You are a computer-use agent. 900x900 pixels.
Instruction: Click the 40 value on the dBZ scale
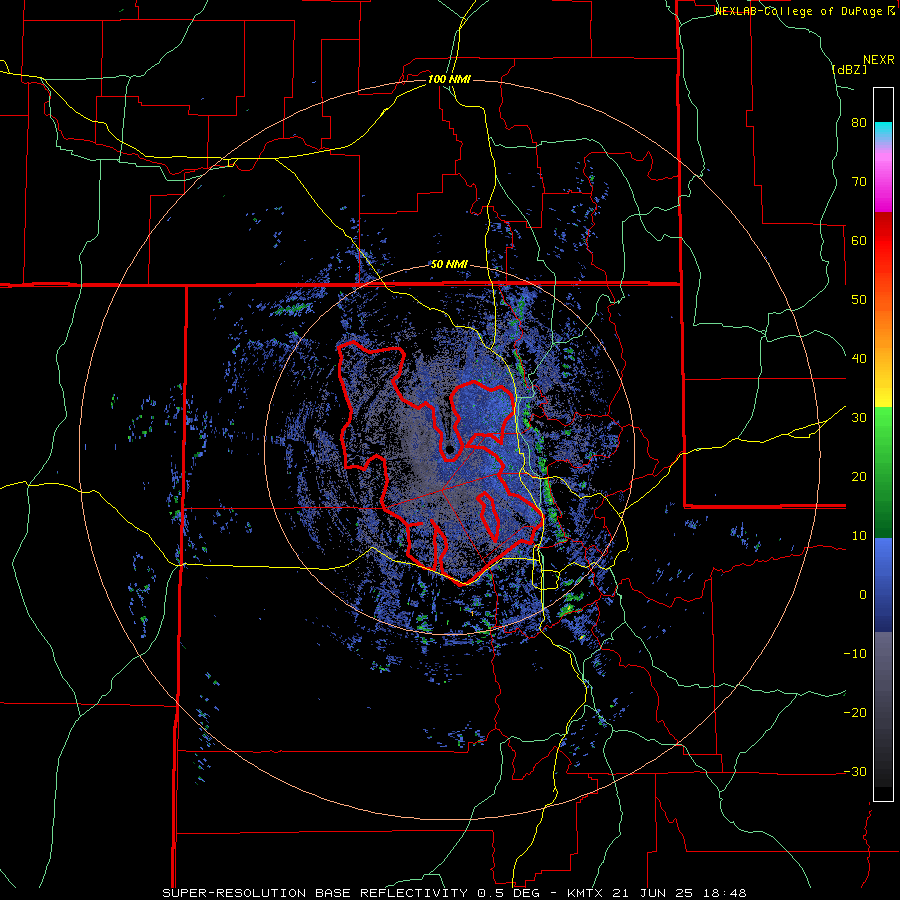tap(859, 359)
